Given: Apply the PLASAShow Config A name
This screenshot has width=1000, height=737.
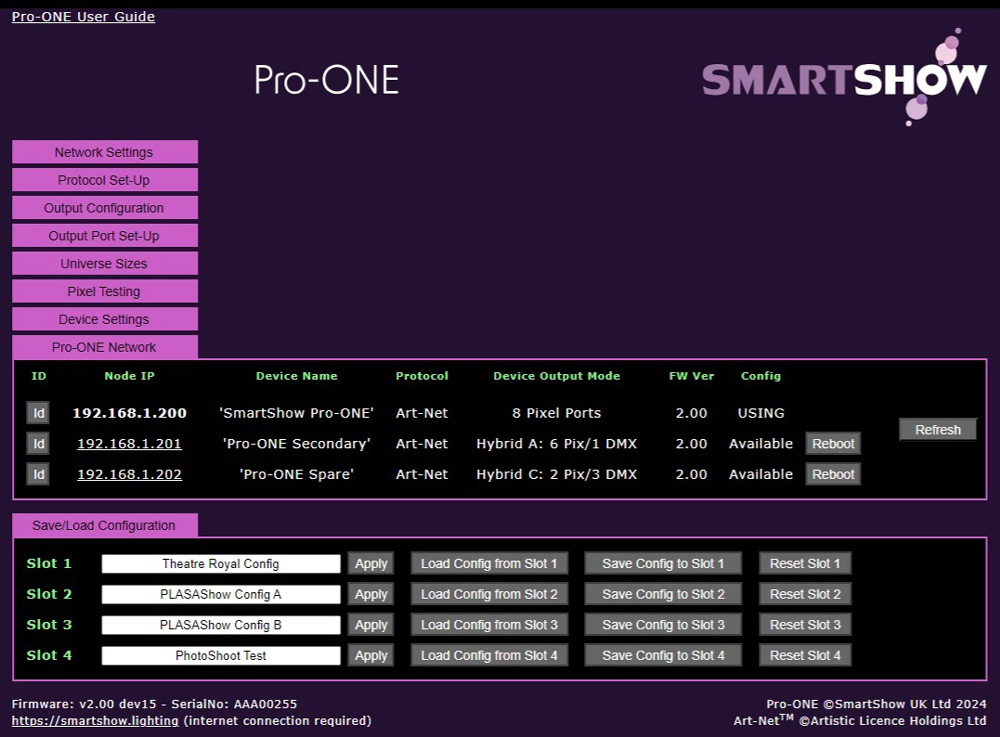Looking at the screenshot, I should click(371, 595).
